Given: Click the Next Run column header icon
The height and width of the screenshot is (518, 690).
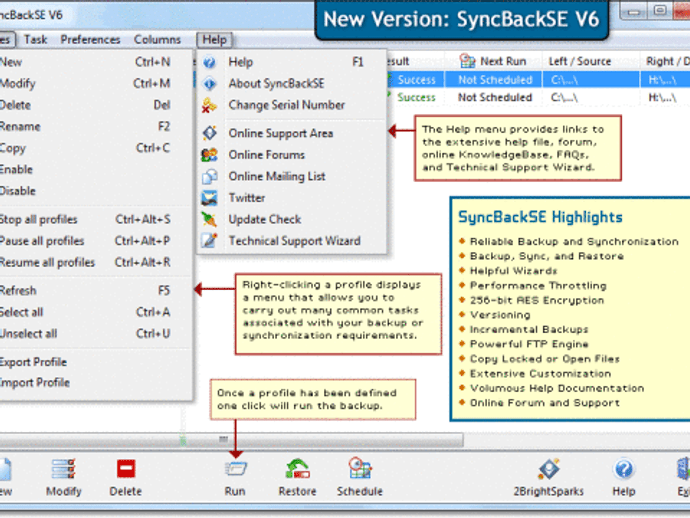Looking at the screenshot, I should click(x=467, y=61).
